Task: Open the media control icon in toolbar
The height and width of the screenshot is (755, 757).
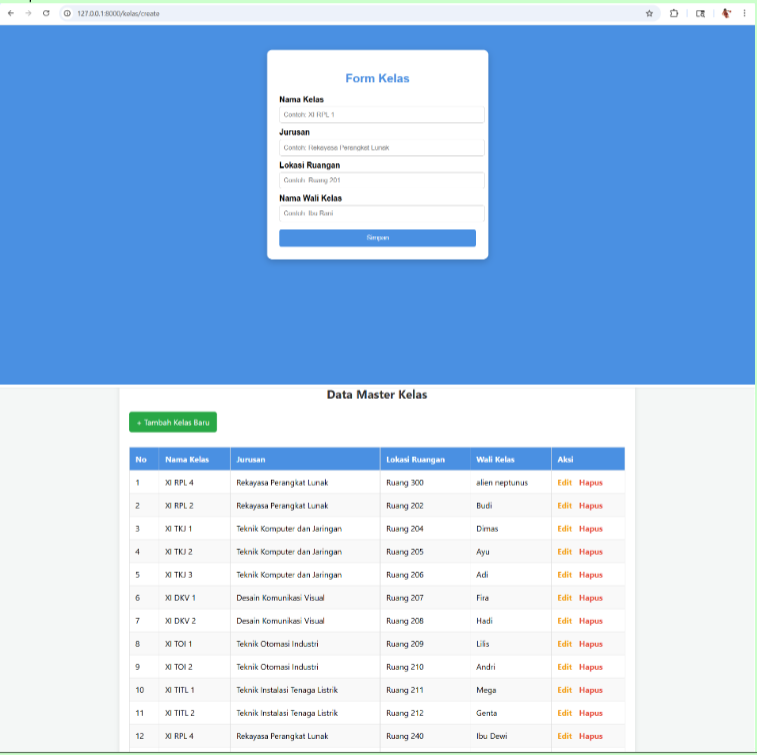Action: pyautogui.click(x=700, y=14)
